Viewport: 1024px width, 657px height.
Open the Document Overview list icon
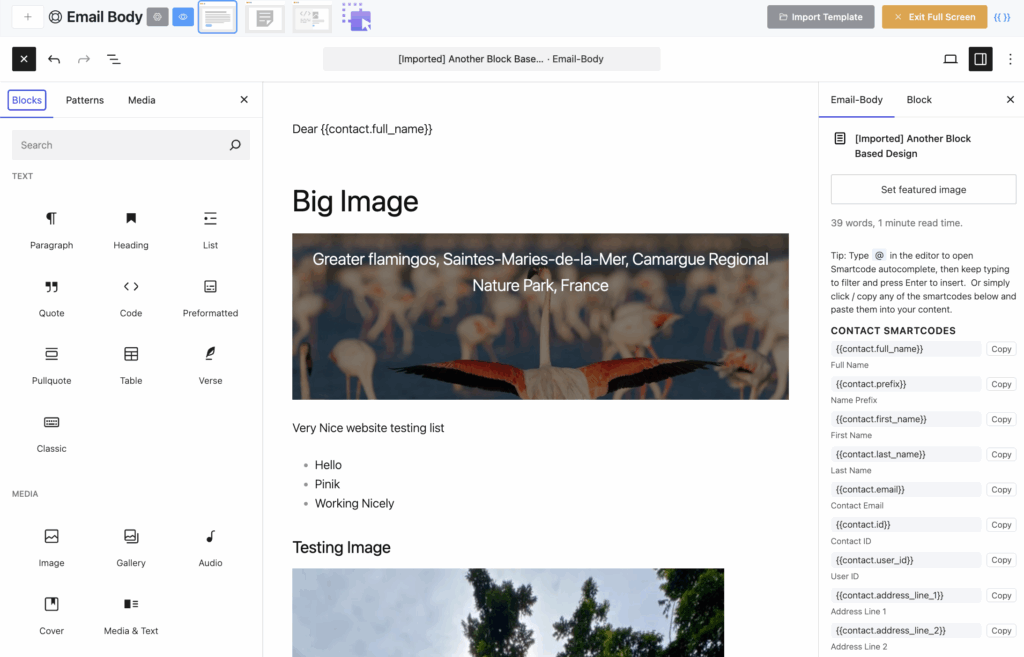(x=113, y=59)
